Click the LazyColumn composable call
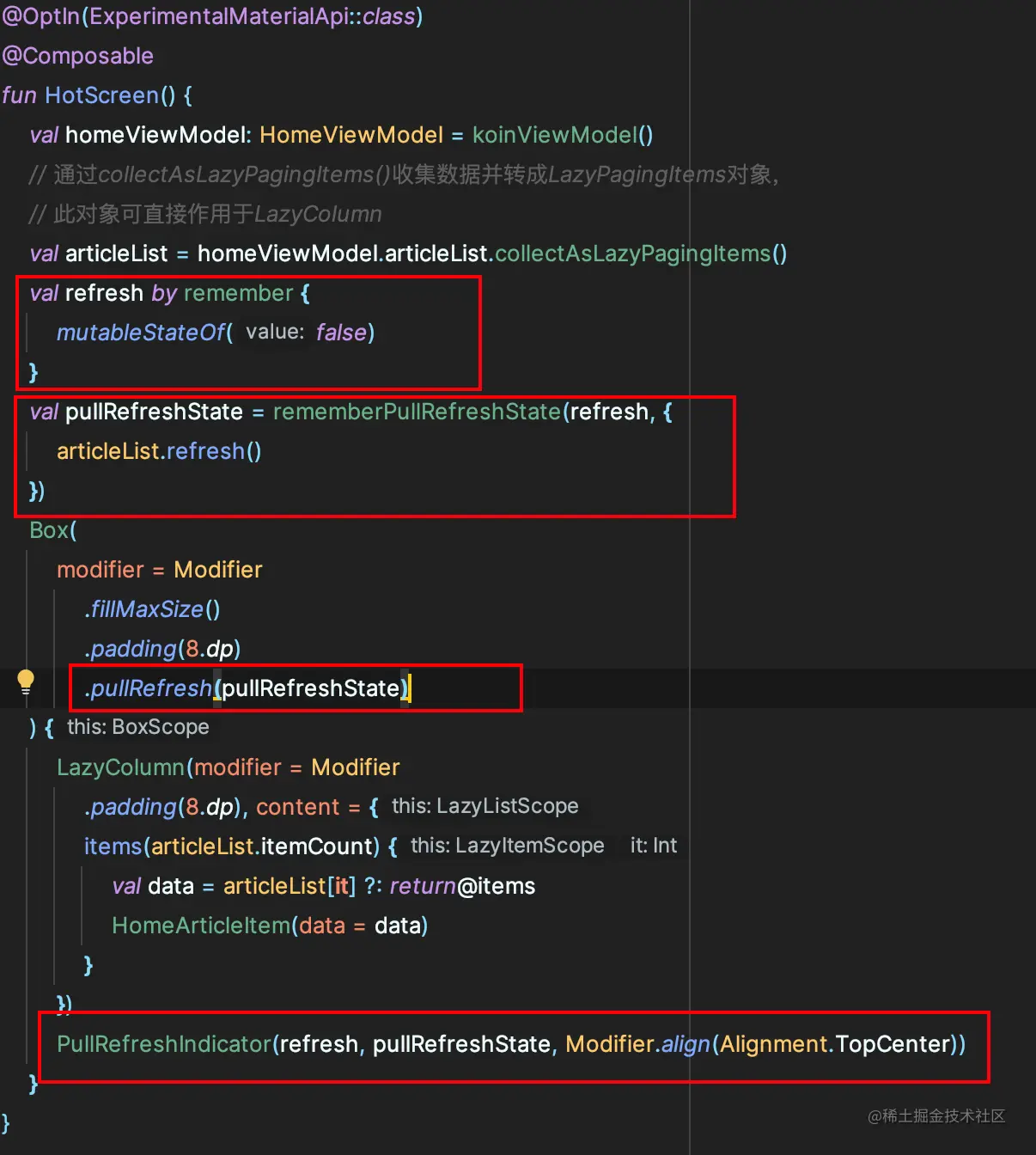The image size is (1036, 1155). 120,767
